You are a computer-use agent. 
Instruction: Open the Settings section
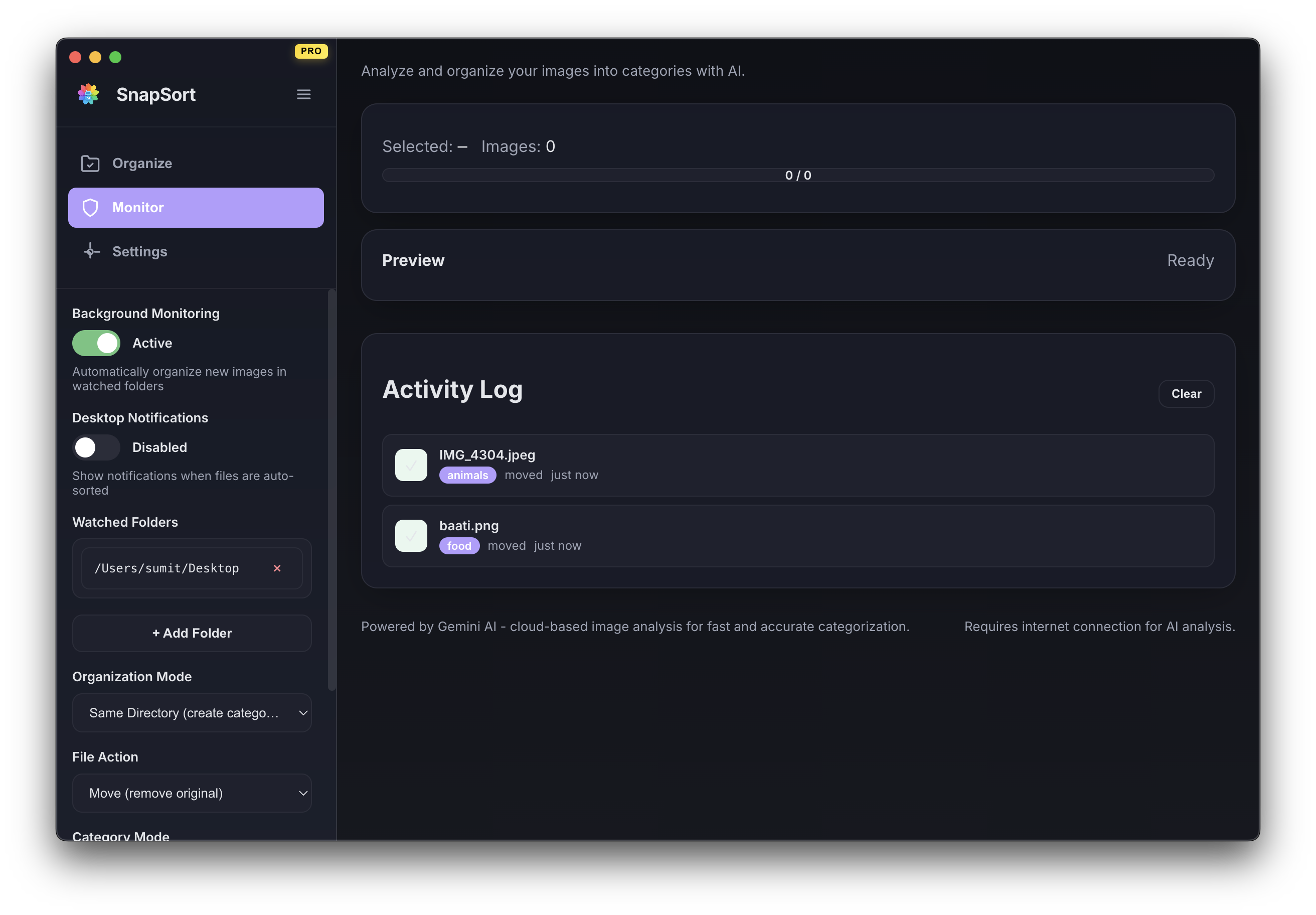pos(140,251)
